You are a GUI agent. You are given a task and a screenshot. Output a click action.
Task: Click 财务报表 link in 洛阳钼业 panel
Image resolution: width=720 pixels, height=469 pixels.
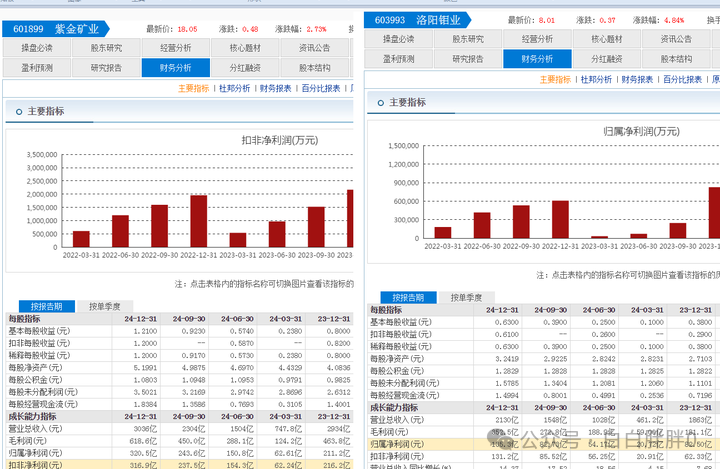[x=637, y=79]
